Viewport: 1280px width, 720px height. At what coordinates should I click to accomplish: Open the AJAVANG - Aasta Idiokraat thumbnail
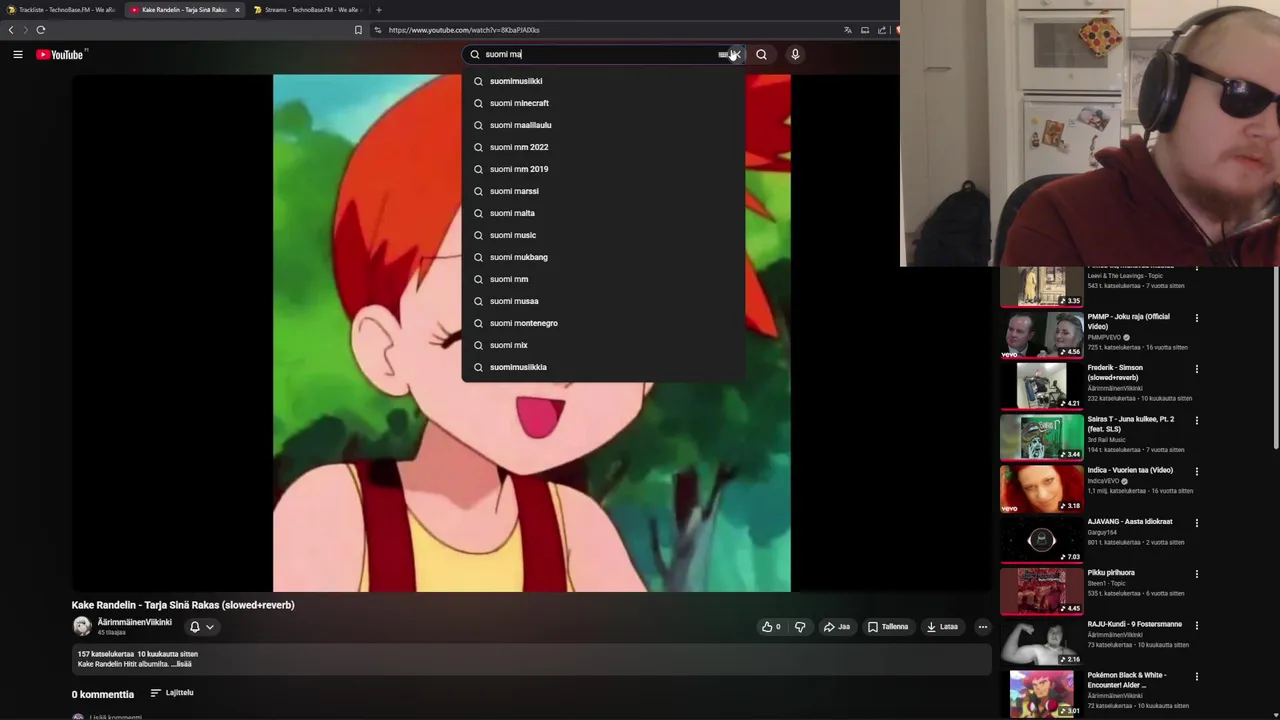(x=1041, y=540)
